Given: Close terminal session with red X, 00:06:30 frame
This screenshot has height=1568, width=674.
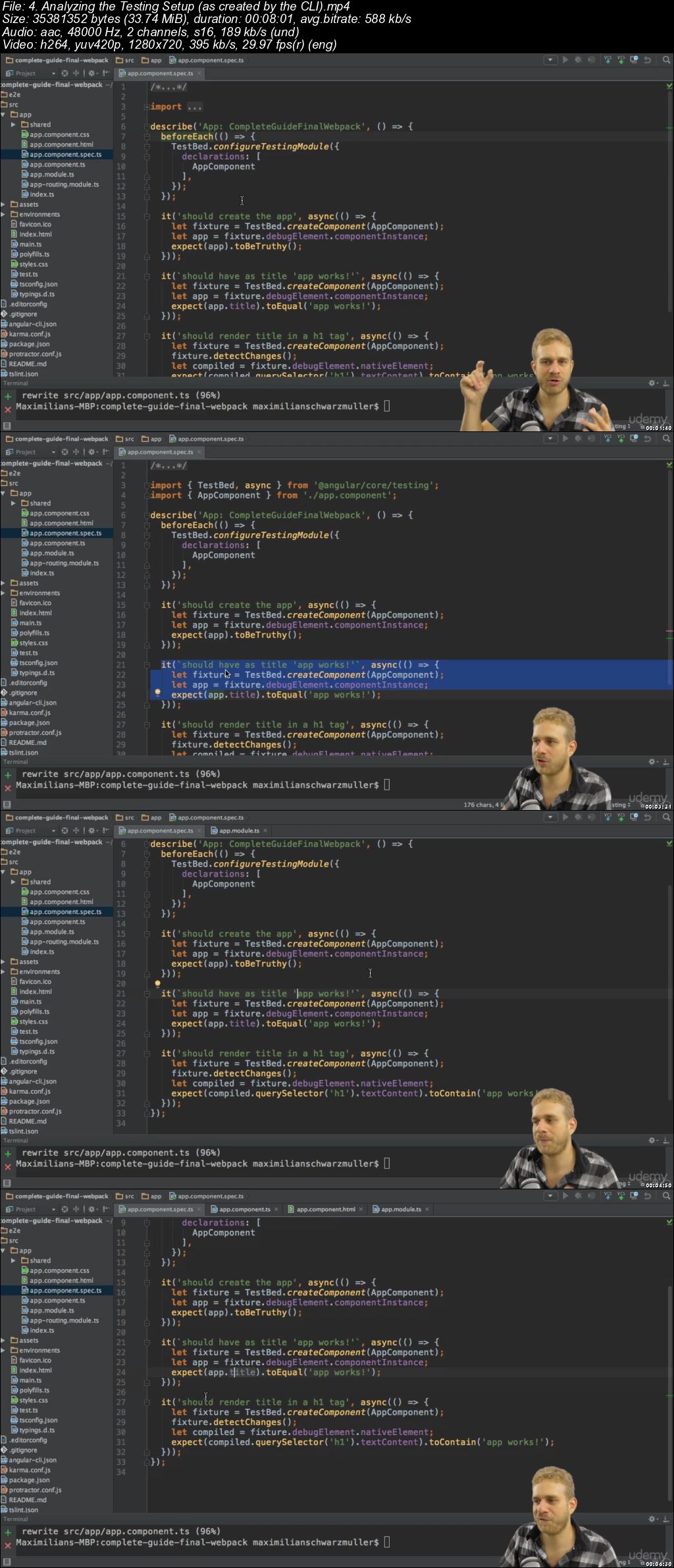Looking at the screenshot, I should [x=8, y=1545].
